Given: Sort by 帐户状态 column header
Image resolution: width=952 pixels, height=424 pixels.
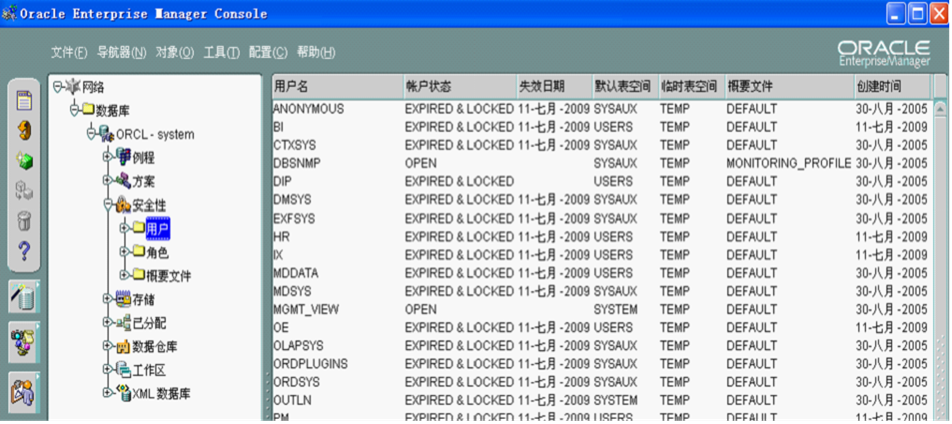Looking at the screenshot, I should [460, 86].
